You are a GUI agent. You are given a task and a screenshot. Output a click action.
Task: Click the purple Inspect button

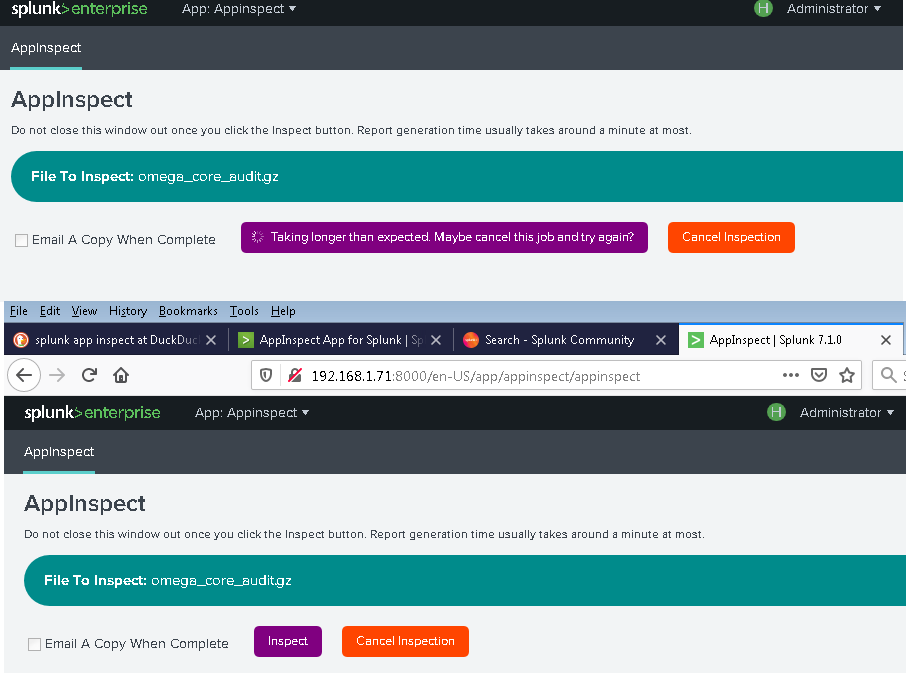tap(288, 641)
